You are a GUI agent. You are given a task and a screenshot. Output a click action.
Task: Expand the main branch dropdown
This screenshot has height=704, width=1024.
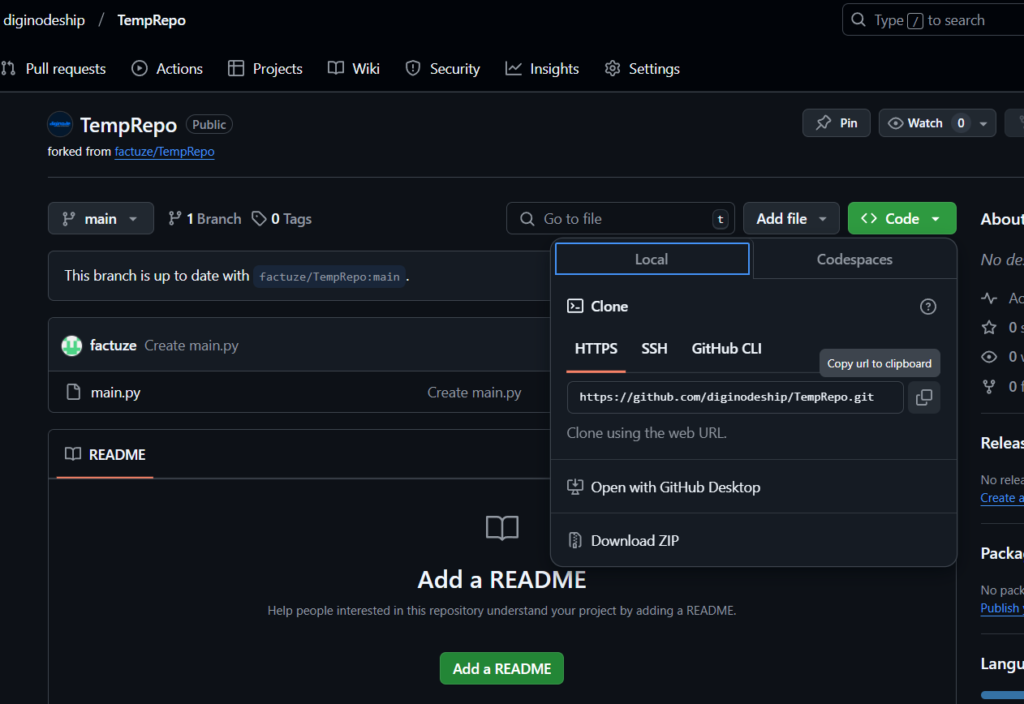point(101,219)
